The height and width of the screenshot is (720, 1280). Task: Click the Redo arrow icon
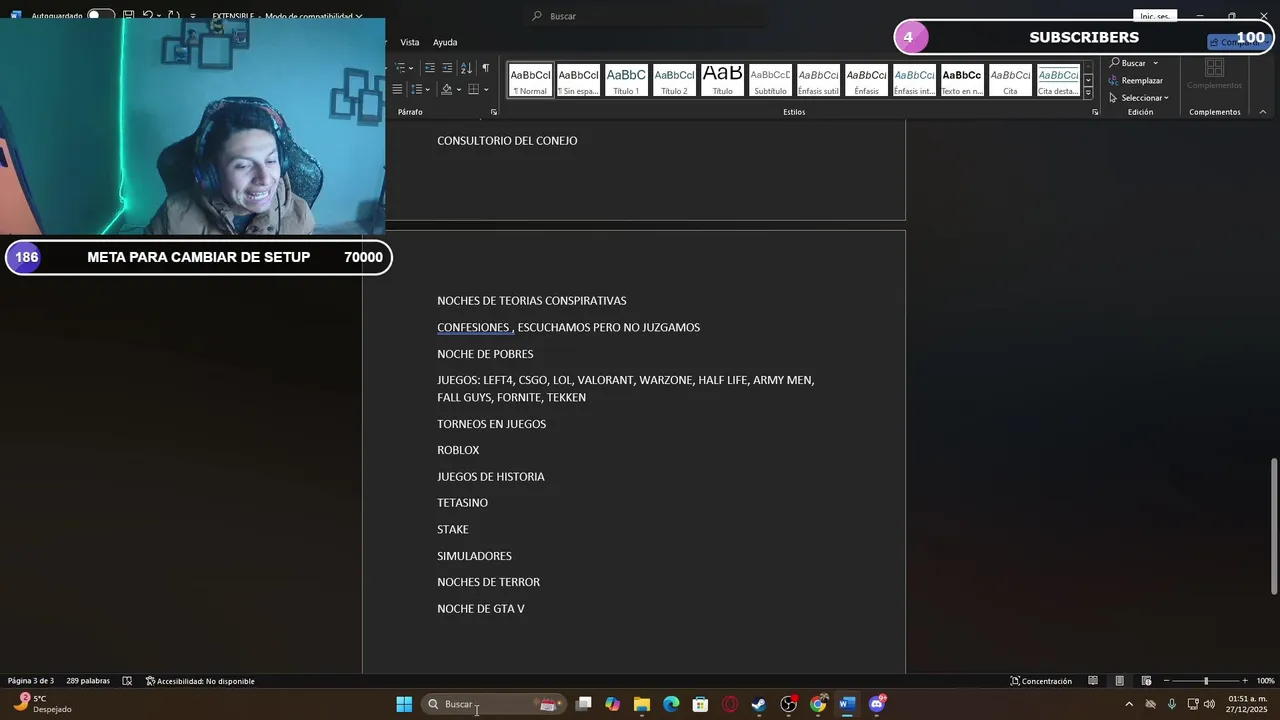(172, 16)
